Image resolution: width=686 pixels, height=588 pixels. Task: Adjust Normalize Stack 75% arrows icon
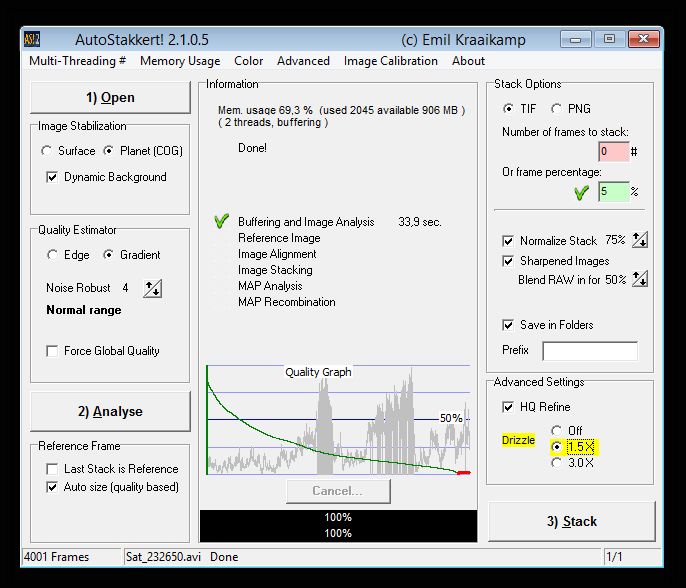point(640,240)
